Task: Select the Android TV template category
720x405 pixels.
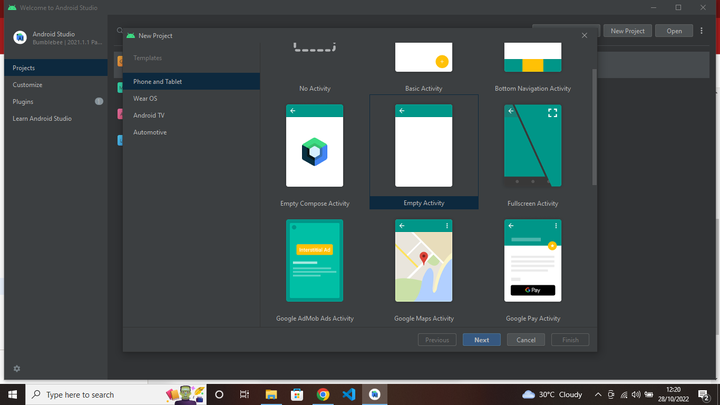Action: [150, 115]
